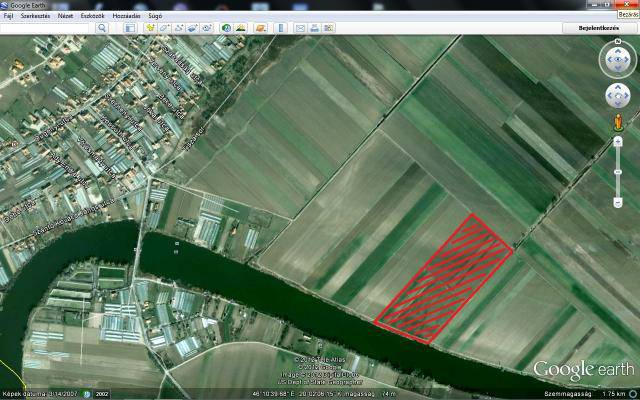The height and width of the screenshot is (400, 640).
Task: Add a placemark with the pushpin icon
Action: [150, 28]
